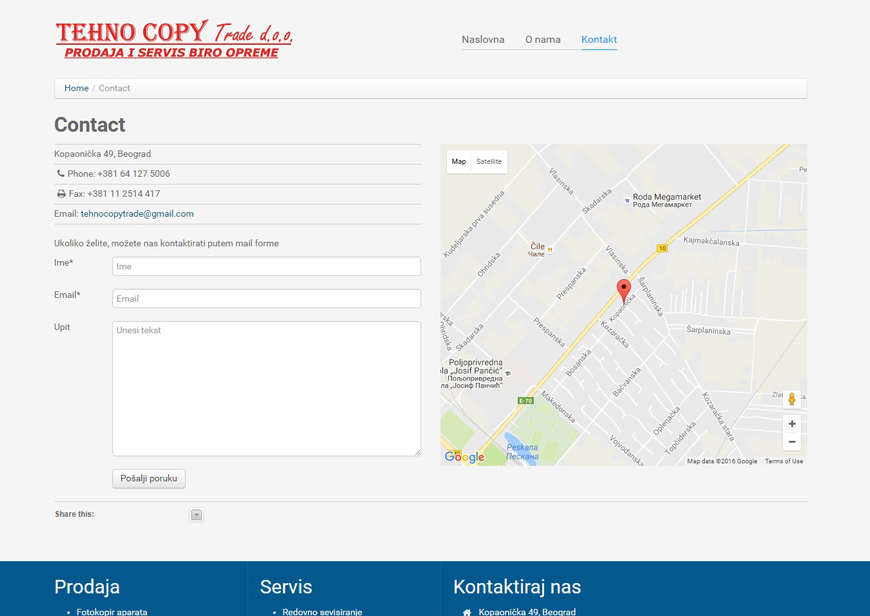
Task: Click the Čile restaurant marker
Action: pos(550,249)
